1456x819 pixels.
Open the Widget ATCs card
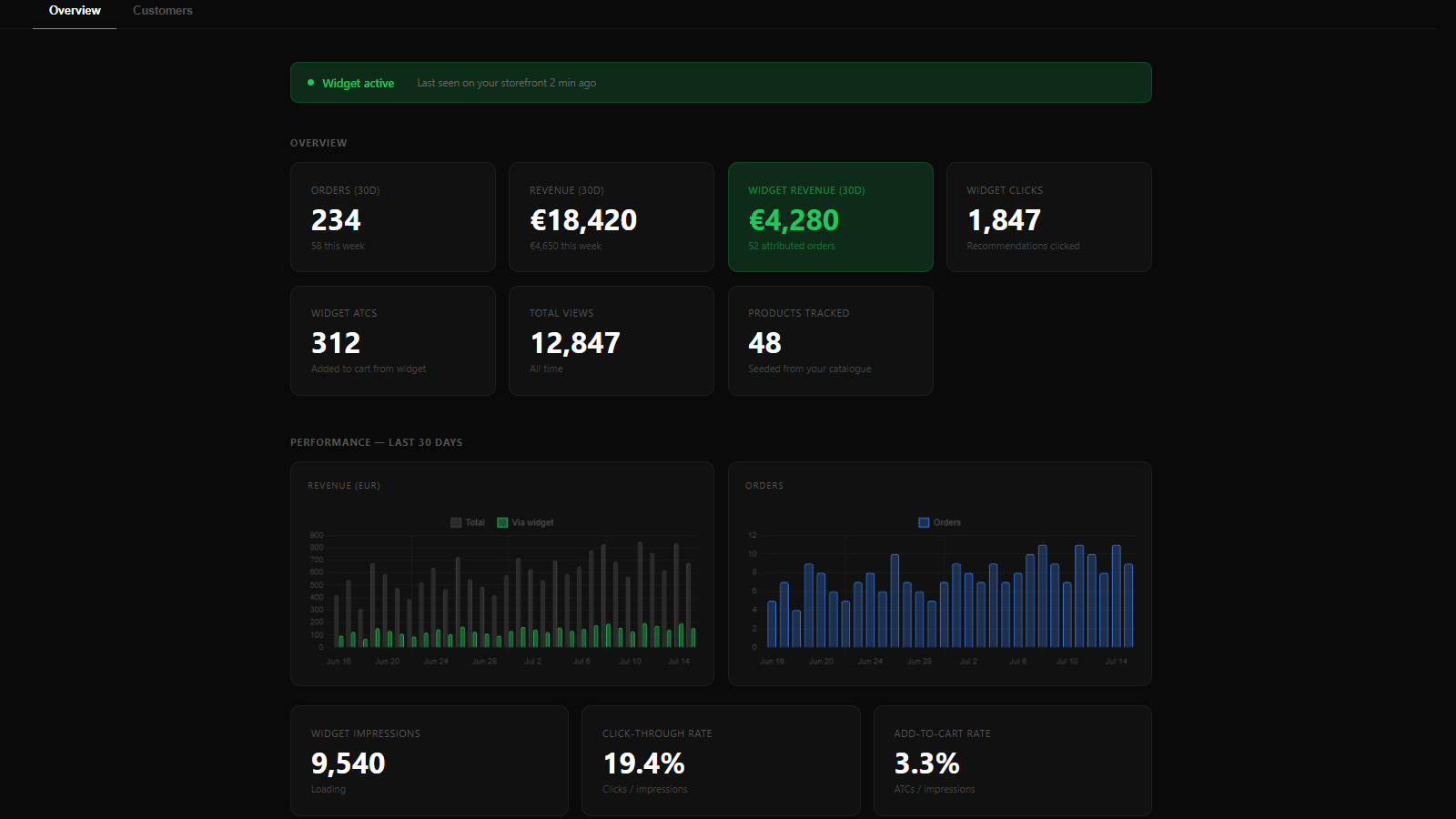(x=393, y=340)
